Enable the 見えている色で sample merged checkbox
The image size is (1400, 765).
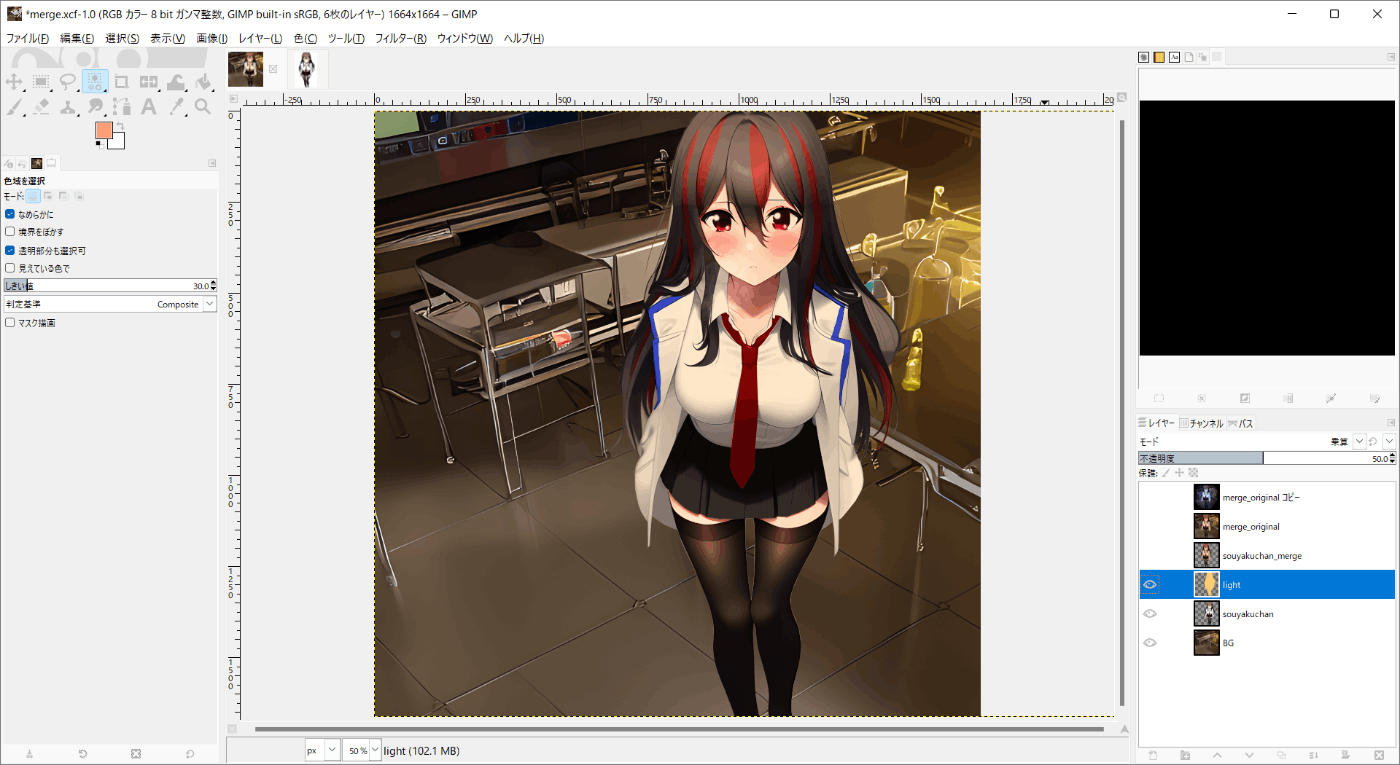[10, 268]
